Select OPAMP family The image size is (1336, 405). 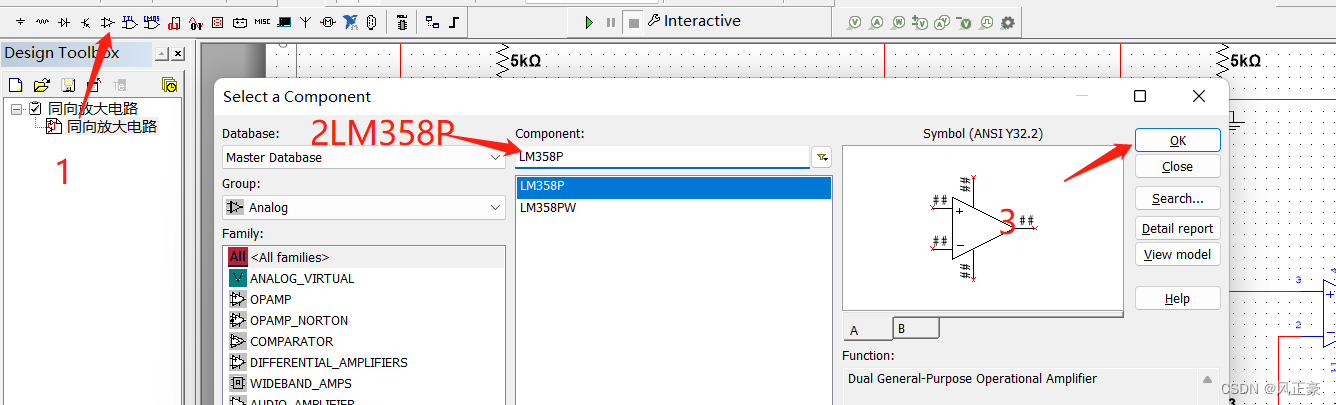click(364, 299)
